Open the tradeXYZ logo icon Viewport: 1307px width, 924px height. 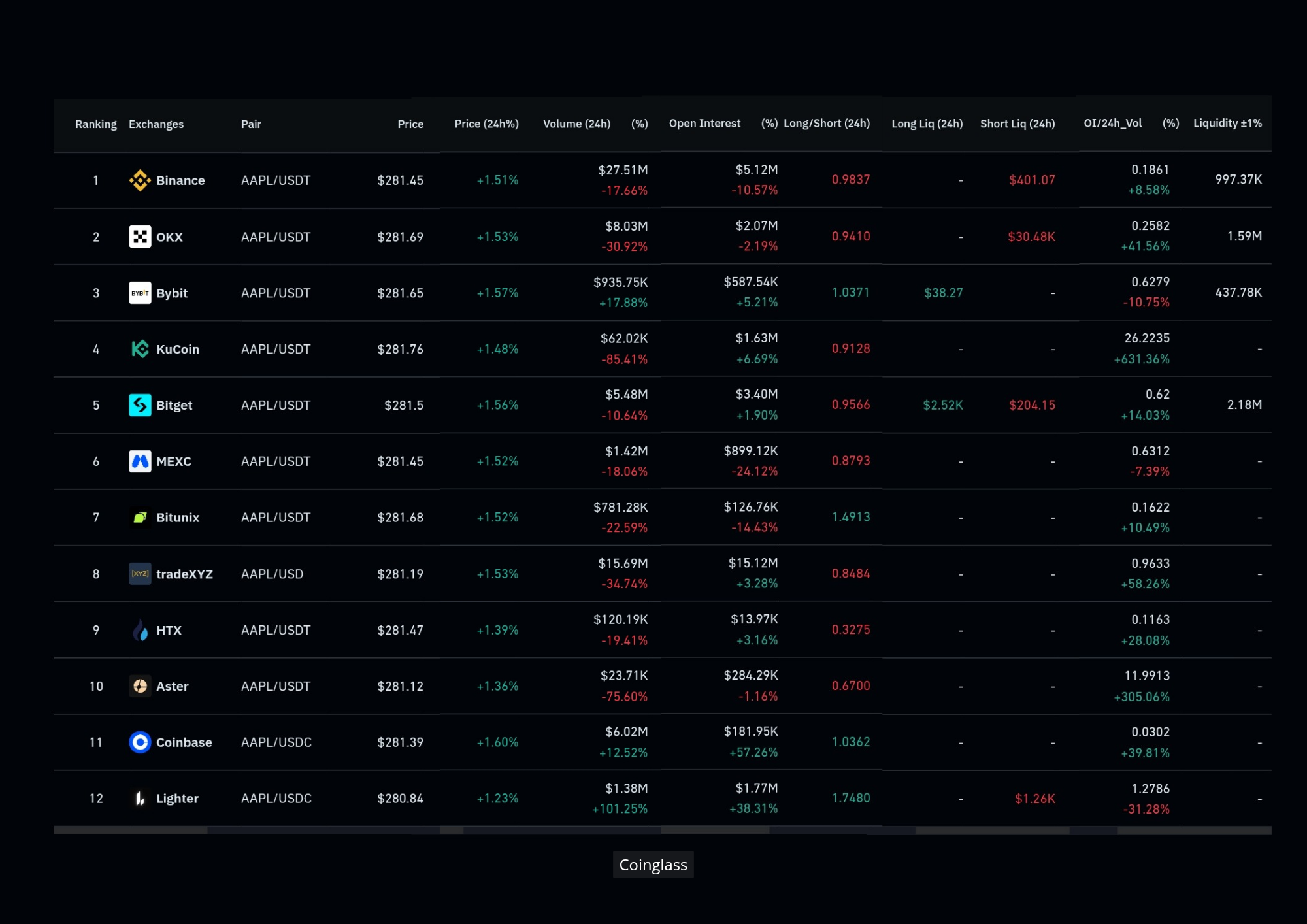click(140, 574)
